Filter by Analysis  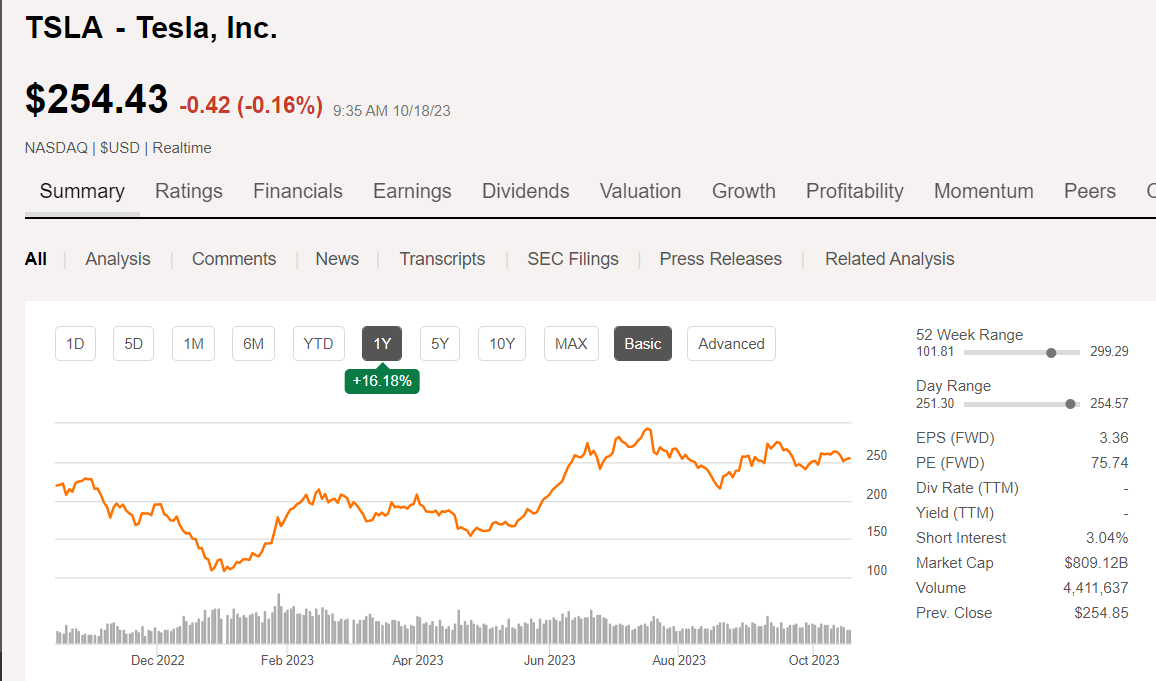[118, 259]
